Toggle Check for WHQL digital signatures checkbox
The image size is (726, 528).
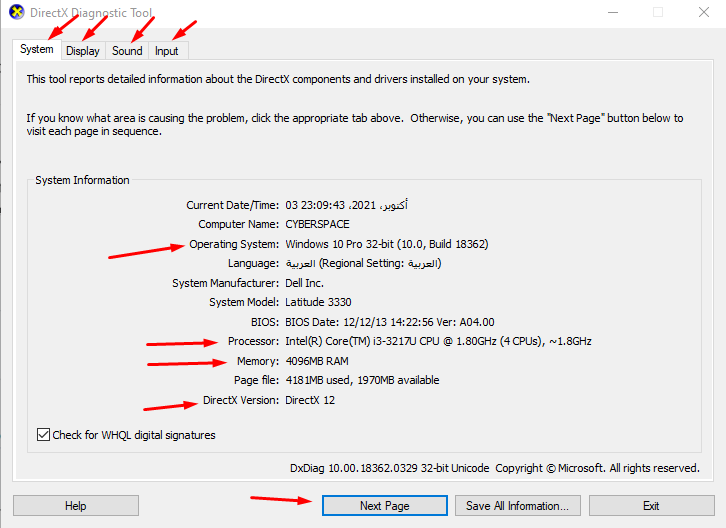43,434
